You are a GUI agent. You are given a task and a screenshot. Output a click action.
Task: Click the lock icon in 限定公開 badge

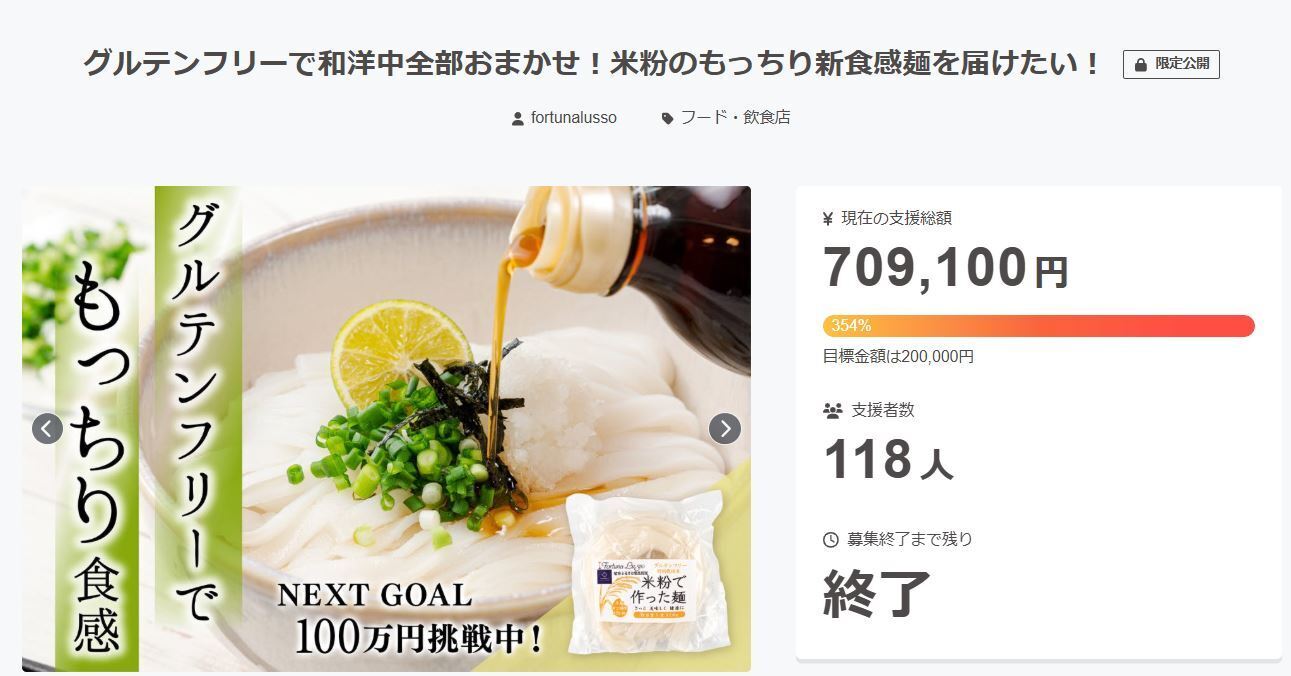click(1141, 64)
